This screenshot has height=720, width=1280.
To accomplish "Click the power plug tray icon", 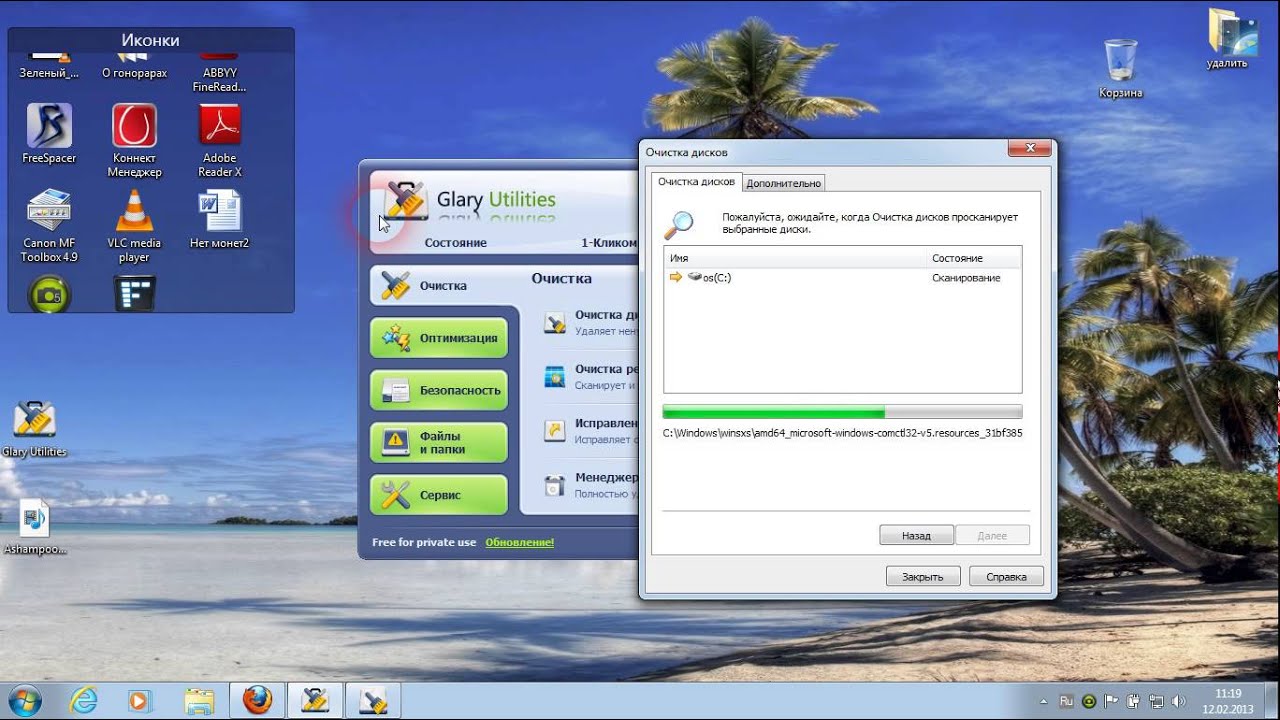I will pyautogui.click(x=1134, y=701).
